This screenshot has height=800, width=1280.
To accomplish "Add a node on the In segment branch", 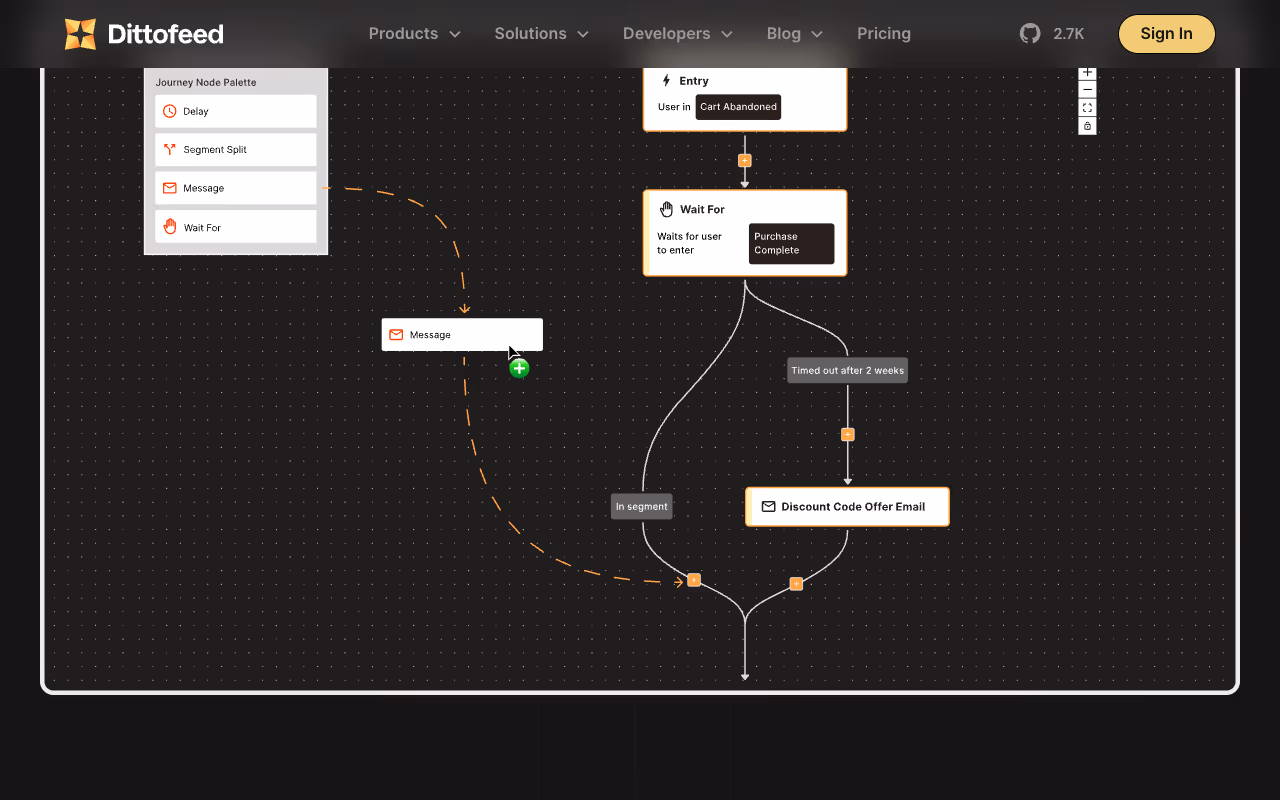I will pos(694,580).
